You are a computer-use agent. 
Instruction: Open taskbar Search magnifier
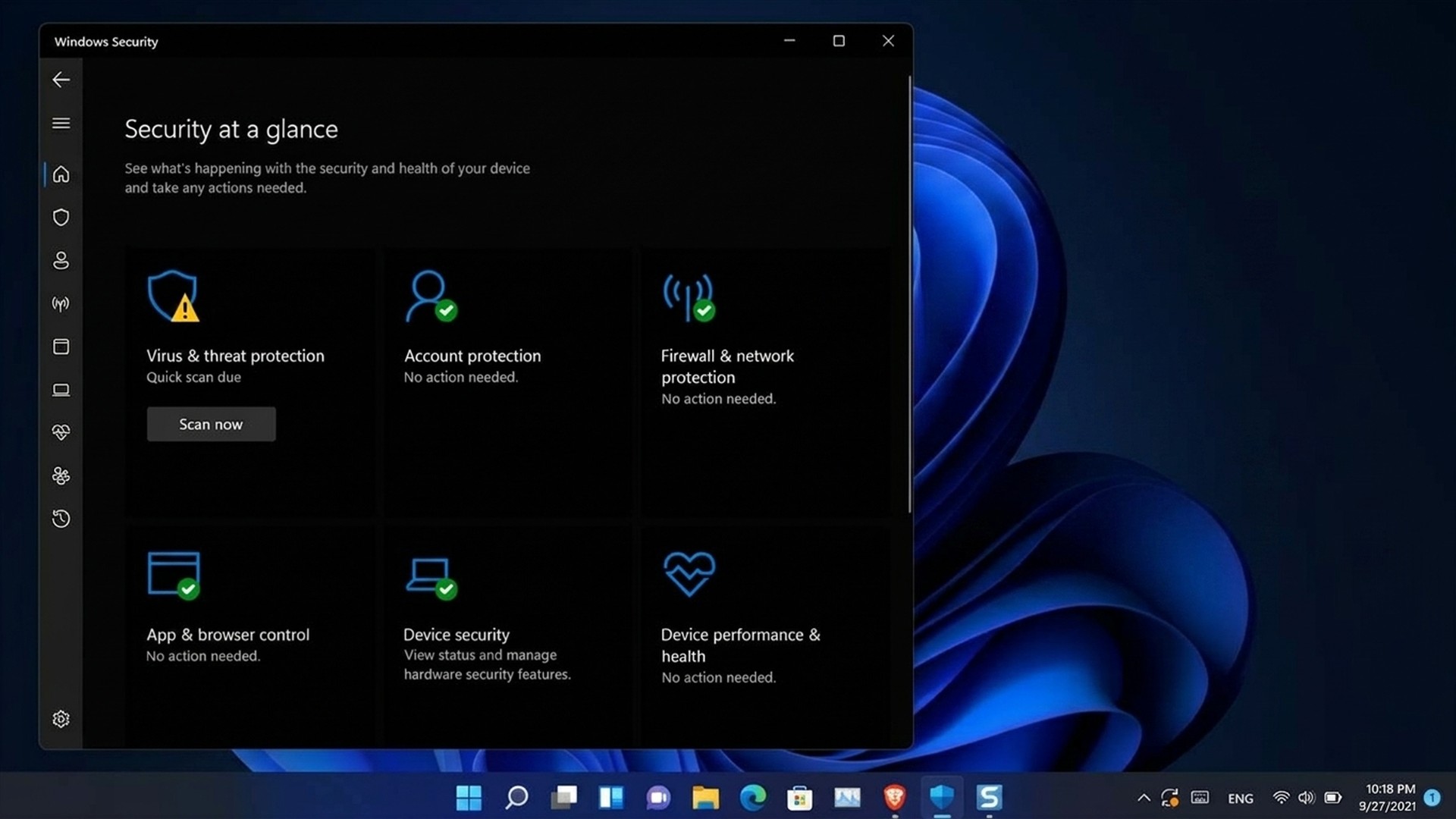[516, 798]
